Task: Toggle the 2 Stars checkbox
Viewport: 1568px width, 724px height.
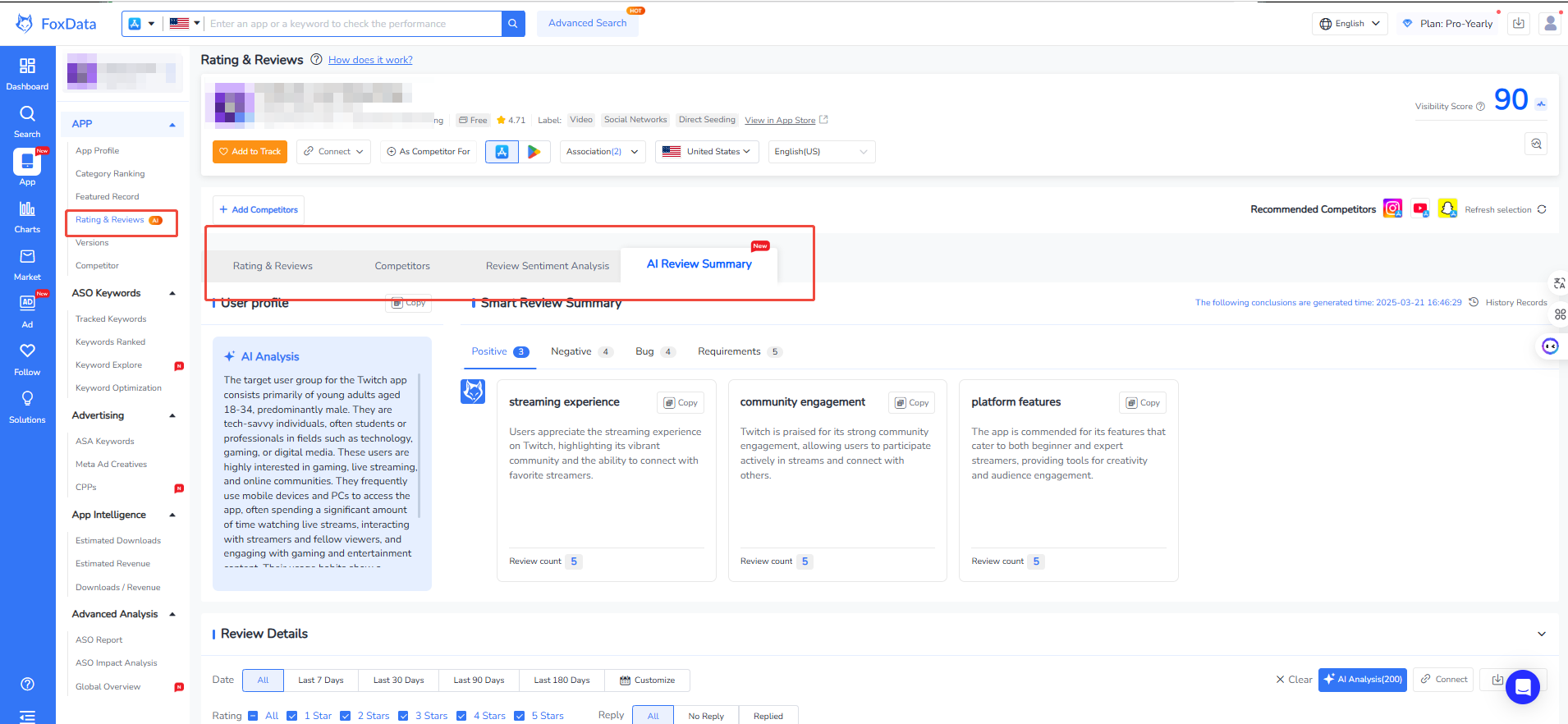Action: 345,716
